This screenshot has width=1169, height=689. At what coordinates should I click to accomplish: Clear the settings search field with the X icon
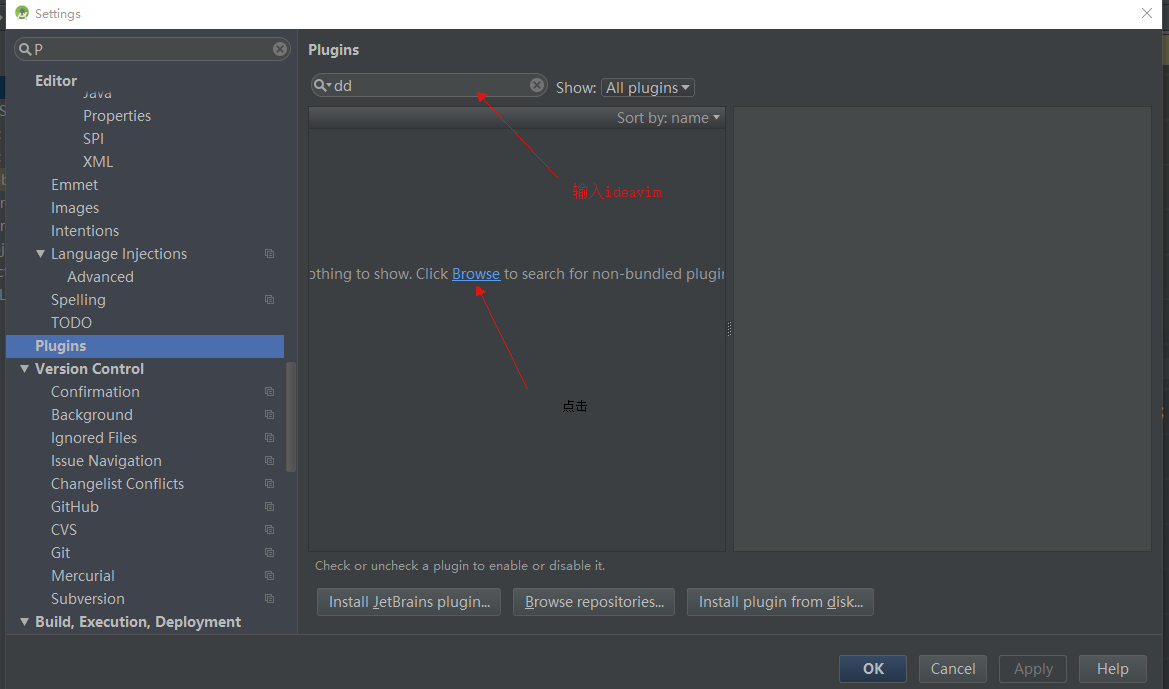280,49
